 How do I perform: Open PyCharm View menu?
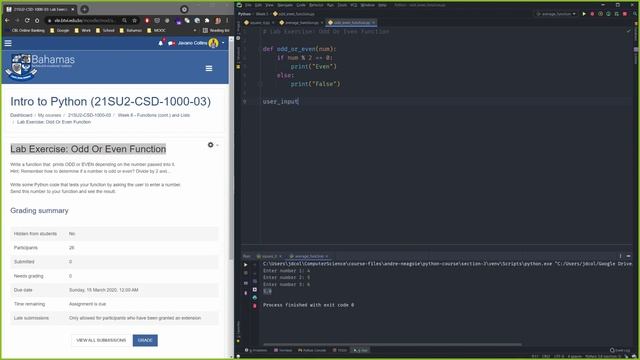[269, 5]
